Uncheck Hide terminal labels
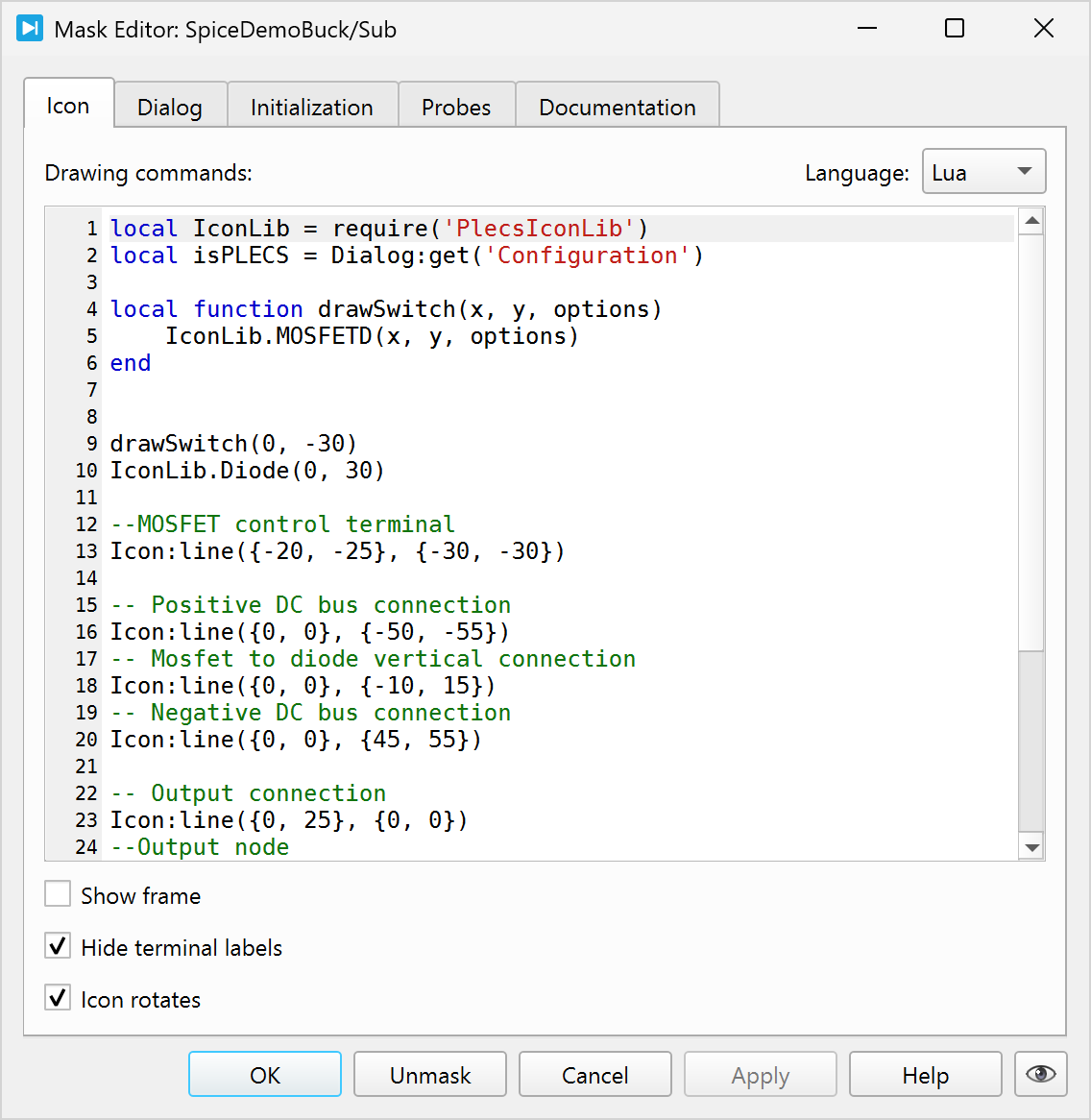Viewport: 1091px width, 1120px height. click(x=59, y=947)
